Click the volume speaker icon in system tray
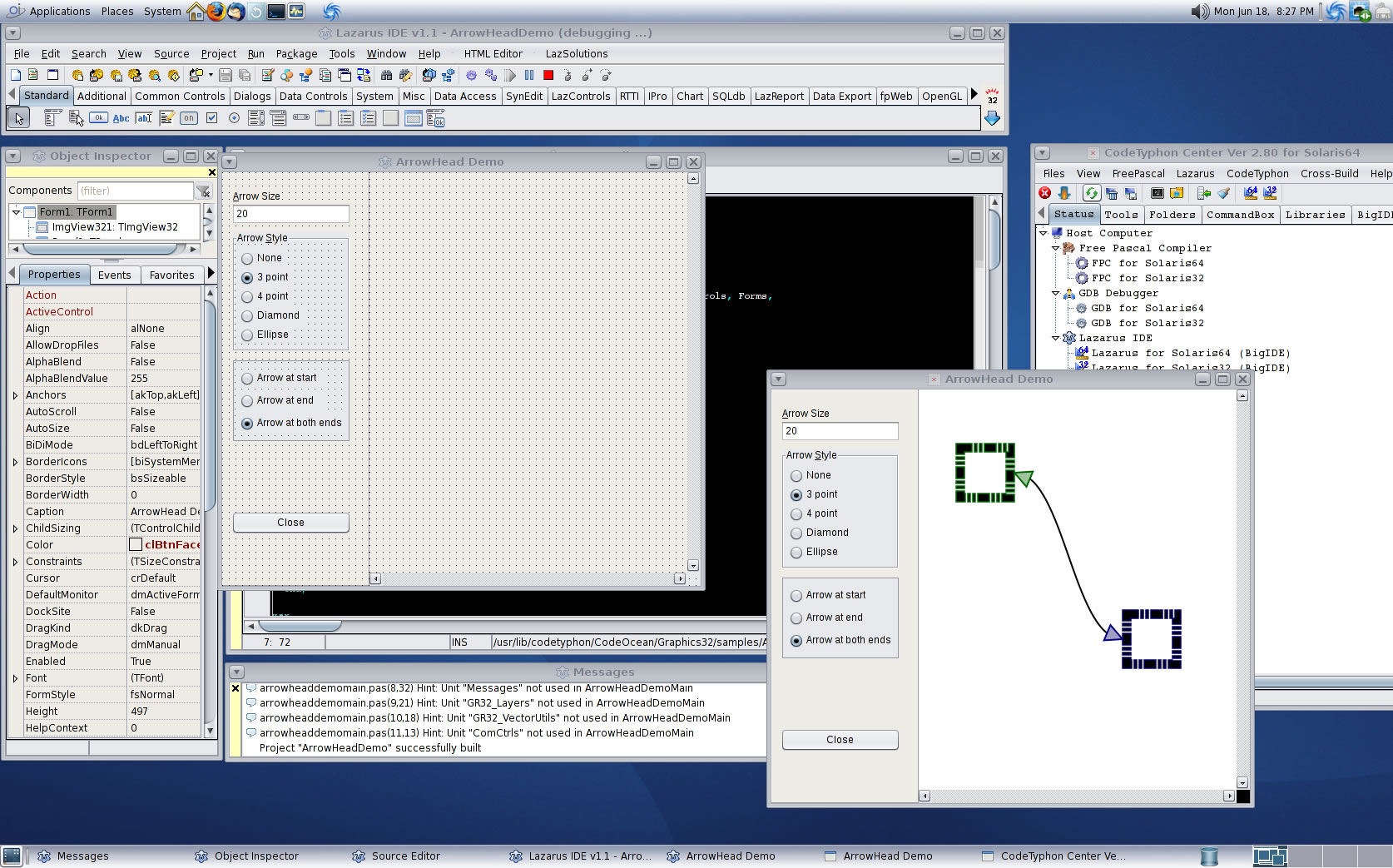1393x868 pixels. [1199, 12]
